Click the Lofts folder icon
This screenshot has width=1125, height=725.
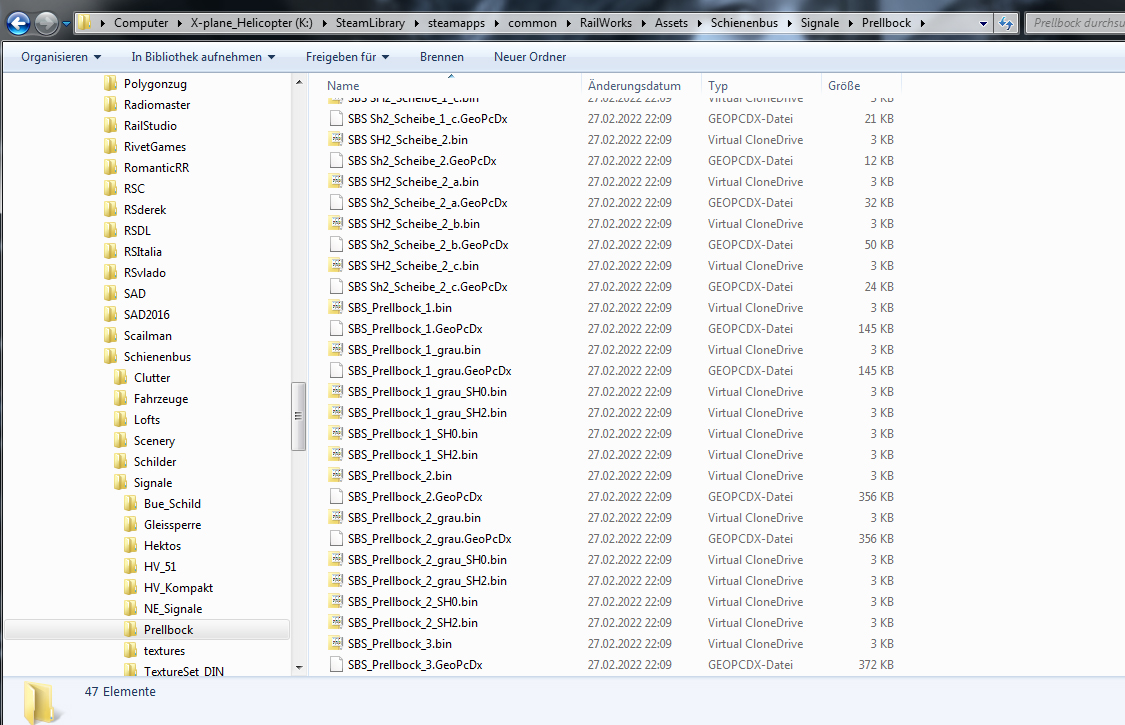(121, 420)
